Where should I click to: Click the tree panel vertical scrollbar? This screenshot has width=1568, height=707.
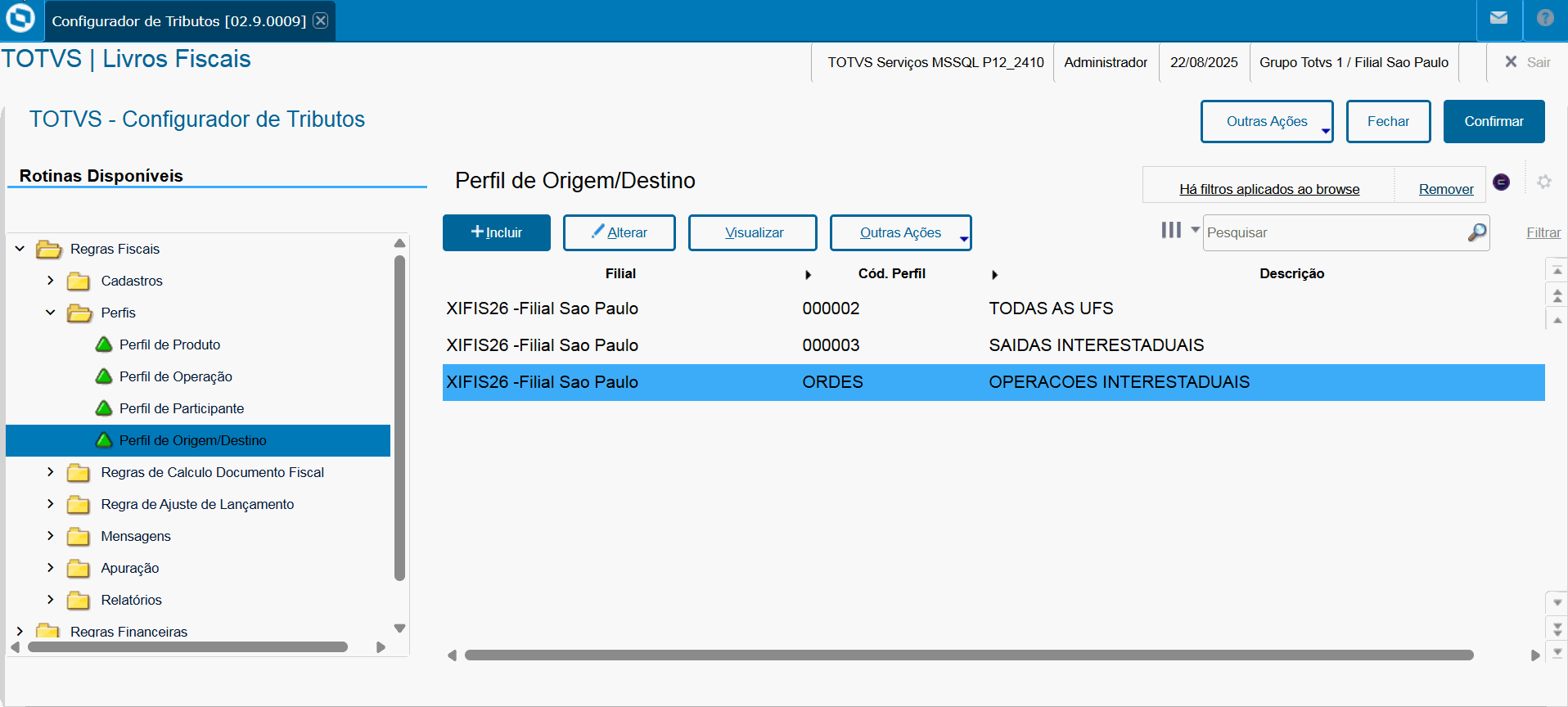(399, 418)
